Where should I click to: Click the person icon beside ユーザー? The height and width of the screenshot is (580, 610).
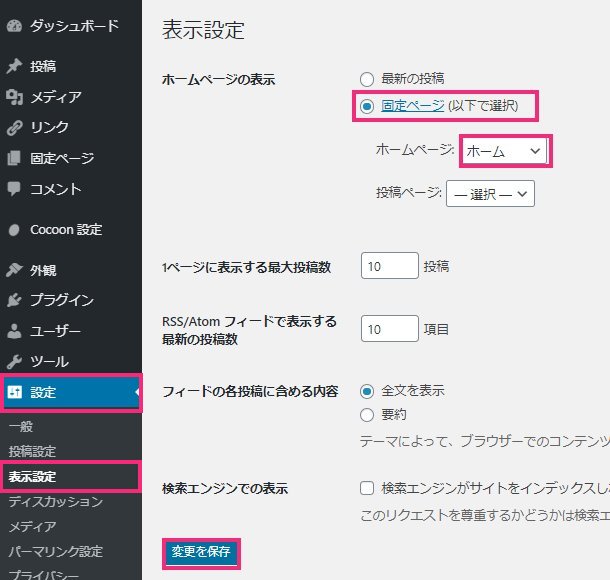14,331
